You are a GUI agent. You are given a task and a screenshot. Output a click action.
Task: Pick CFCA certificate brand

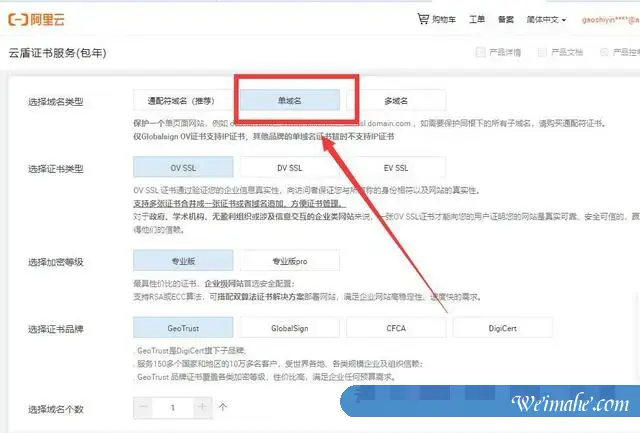coord(396,327)
